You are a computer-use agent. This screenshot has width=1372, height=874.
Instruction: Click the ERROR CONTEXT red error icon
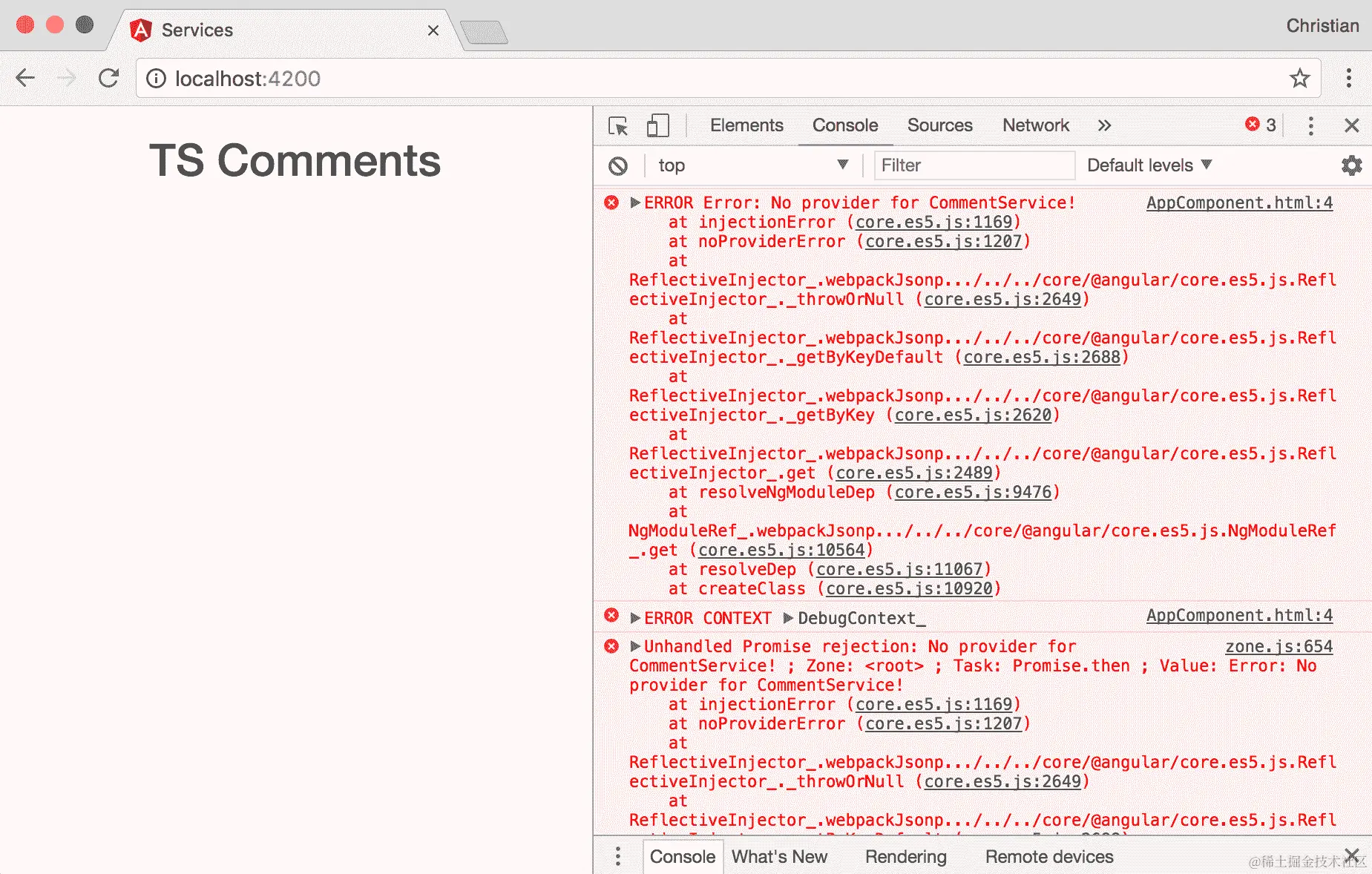(611, 615)
